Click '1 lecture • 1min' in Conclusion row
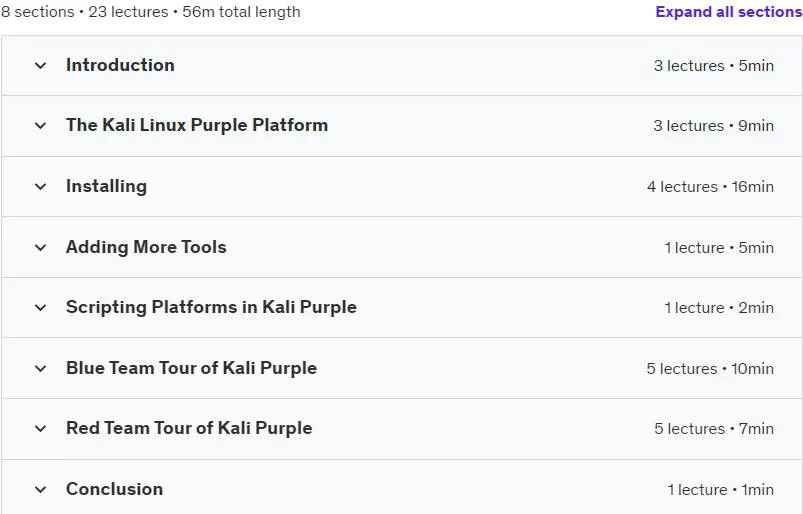 pyautogui.click(x=721, y=489)
